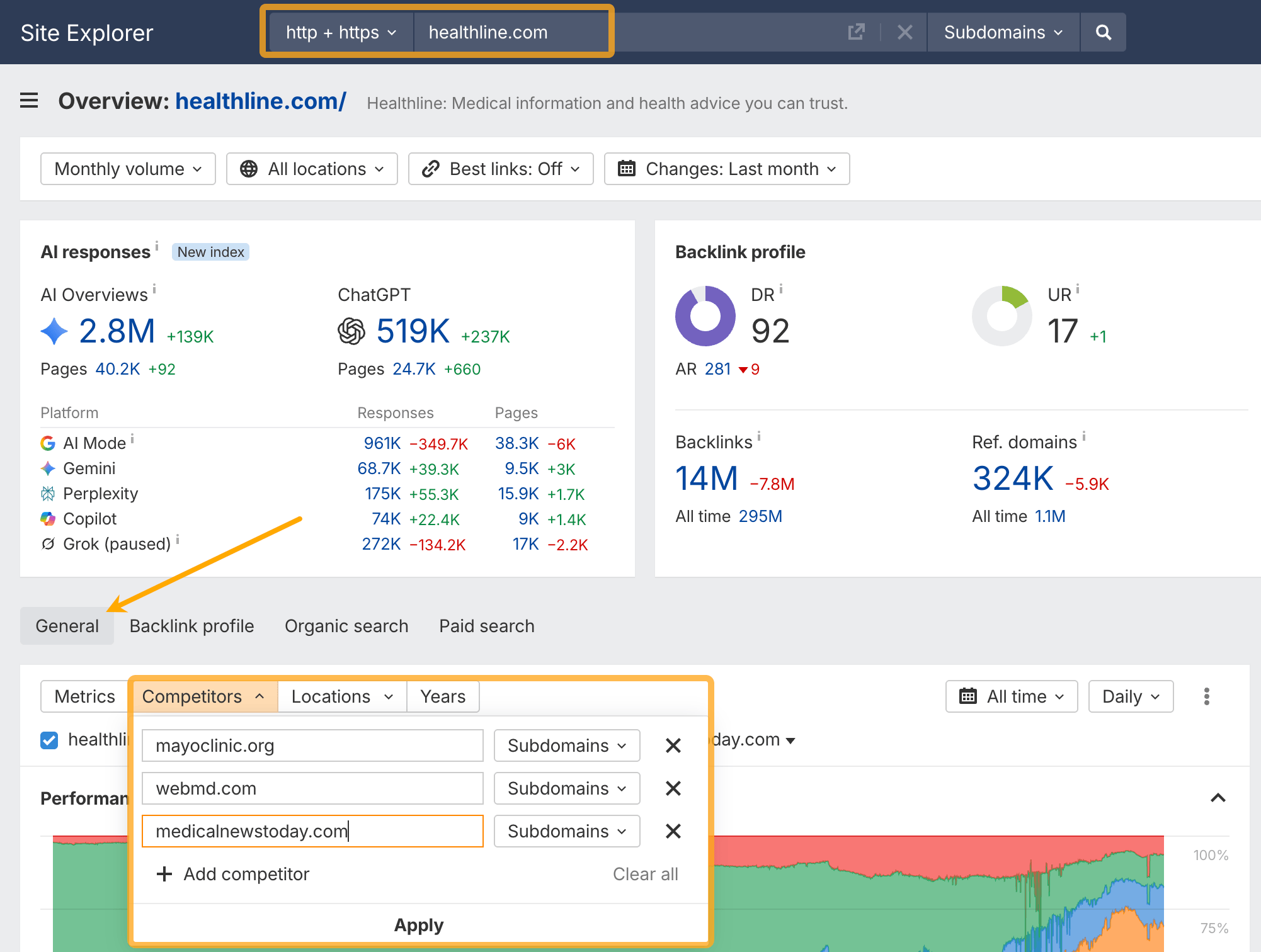Click the 14M backlinks value

706,479
